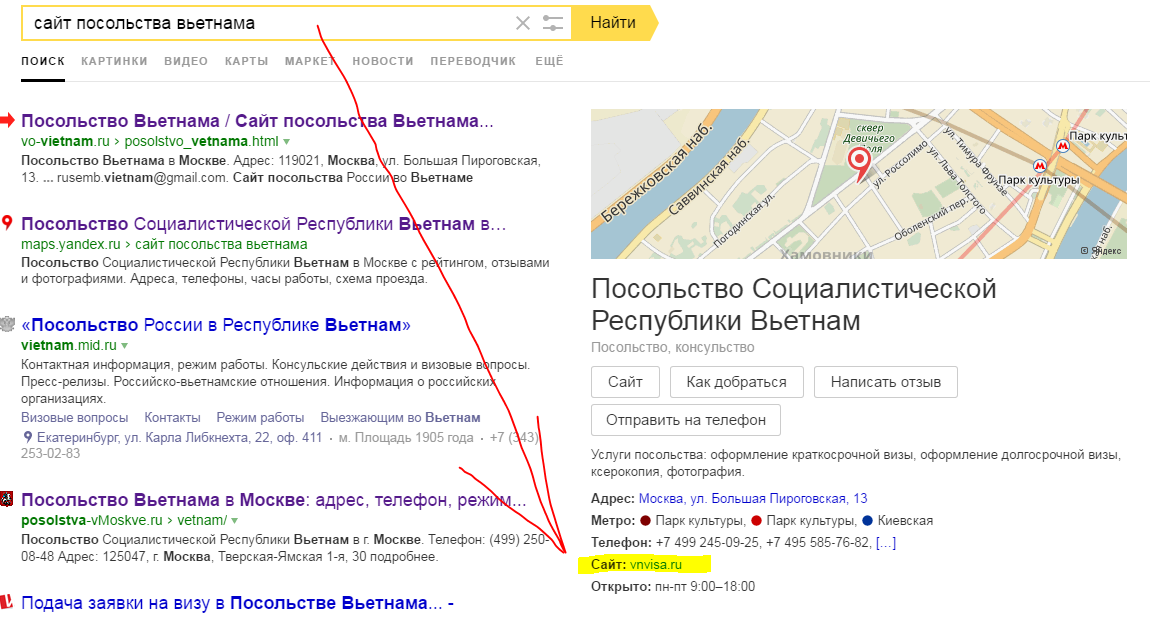The image size is (1150, 620).
Task: Expand dropdown arrow next to posolstva-vMoskve.ru vetnam/
Action: (x=235, y=521)
